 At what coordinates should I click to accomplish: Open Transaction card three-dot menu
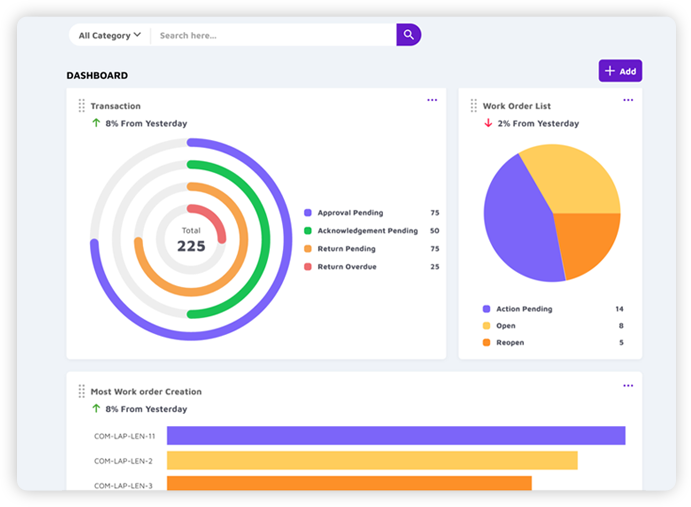click(x=432, y=100)
